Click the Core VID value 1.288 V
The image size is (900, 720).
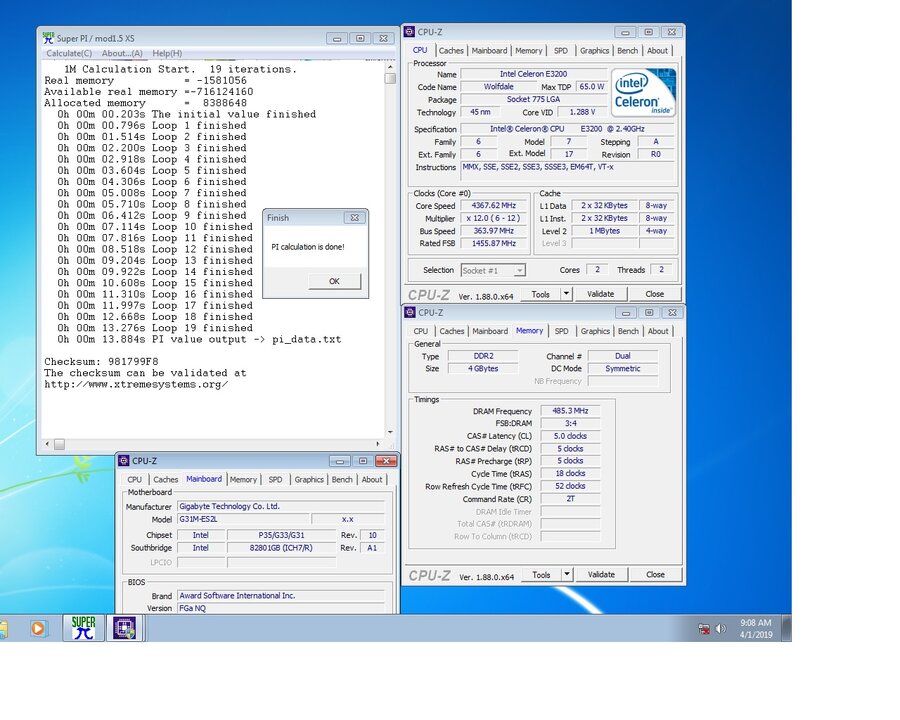582,113
